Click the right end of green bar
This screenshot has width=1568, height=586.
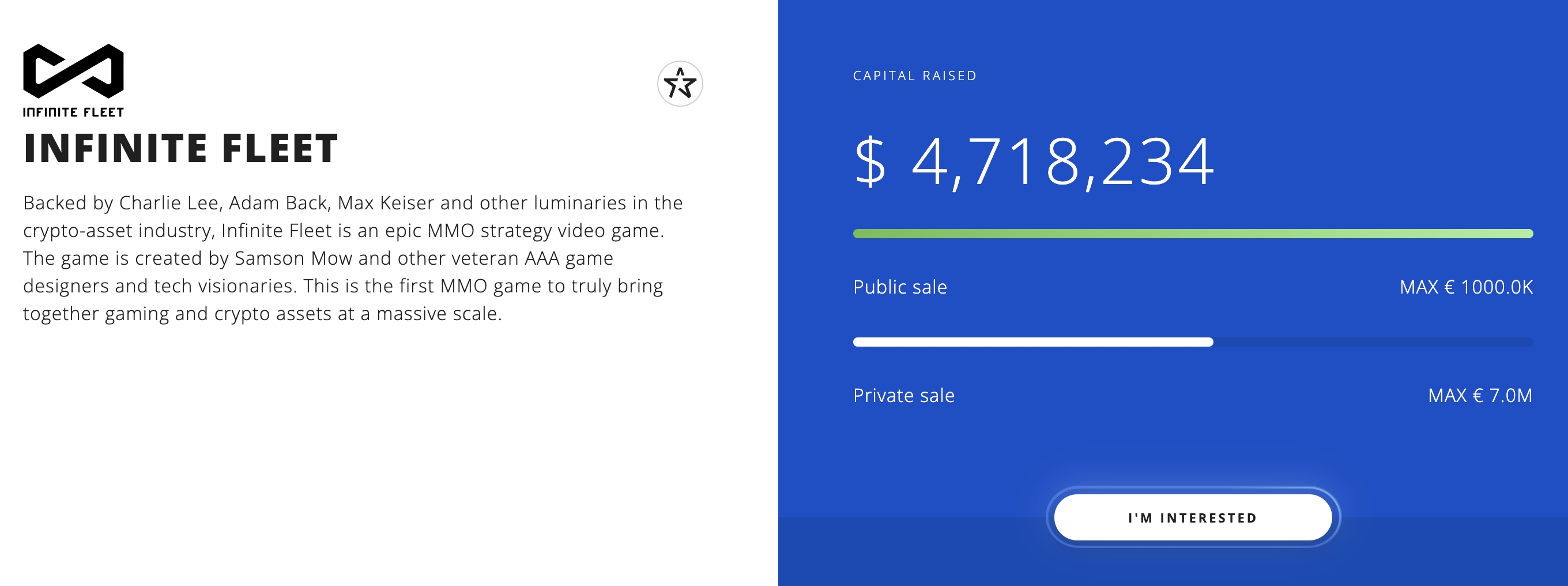(x=1528, y=233)
